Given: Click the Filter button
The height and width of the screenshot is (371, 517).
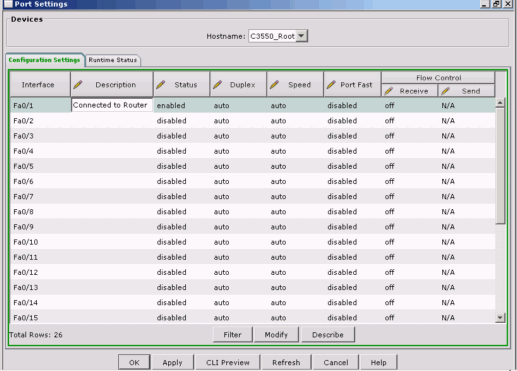Looking at the screenshot, I should click(x=232, y=335).
